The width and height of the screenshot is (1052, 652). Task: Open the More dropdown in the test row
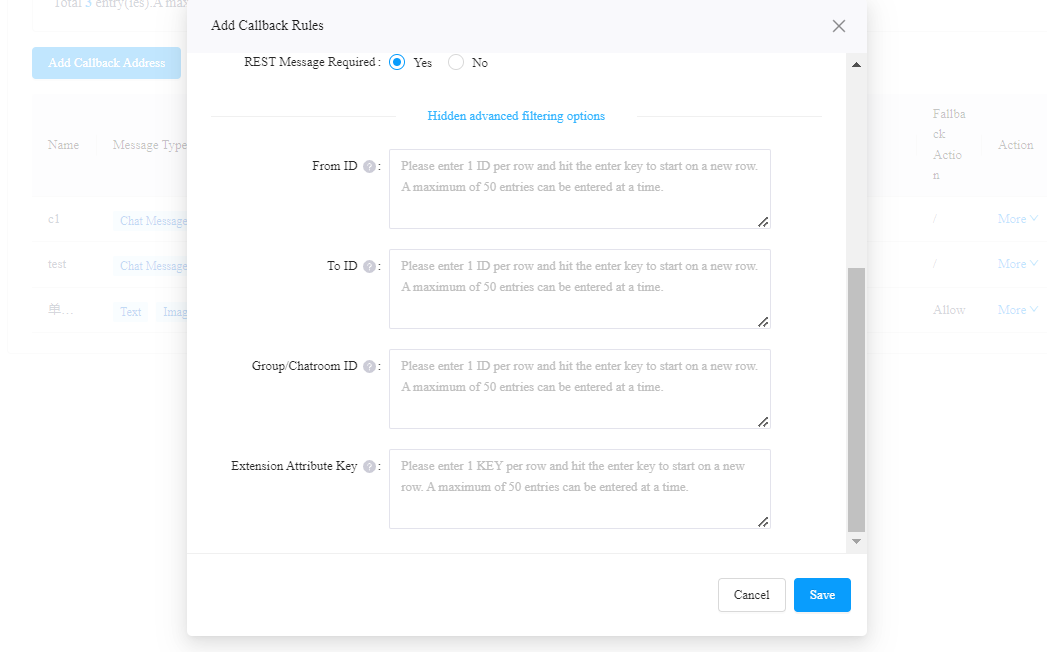tap(1017, 264)
